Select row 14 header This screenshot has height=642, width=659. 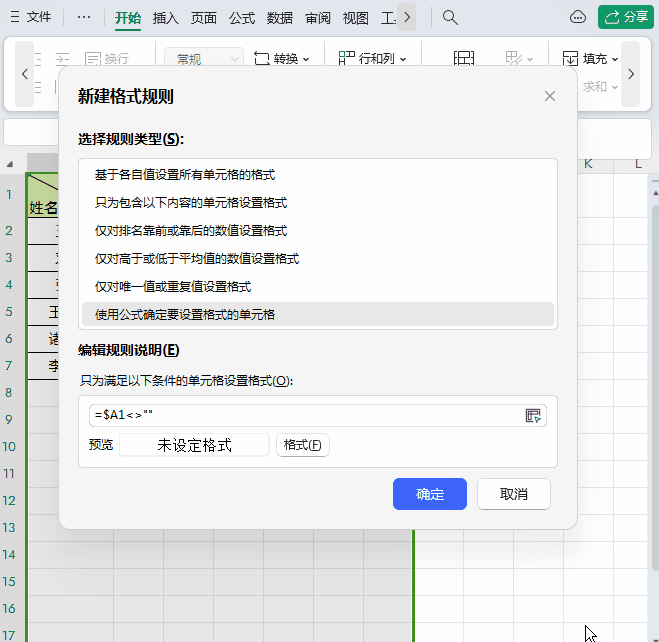[x=8, y=555]
